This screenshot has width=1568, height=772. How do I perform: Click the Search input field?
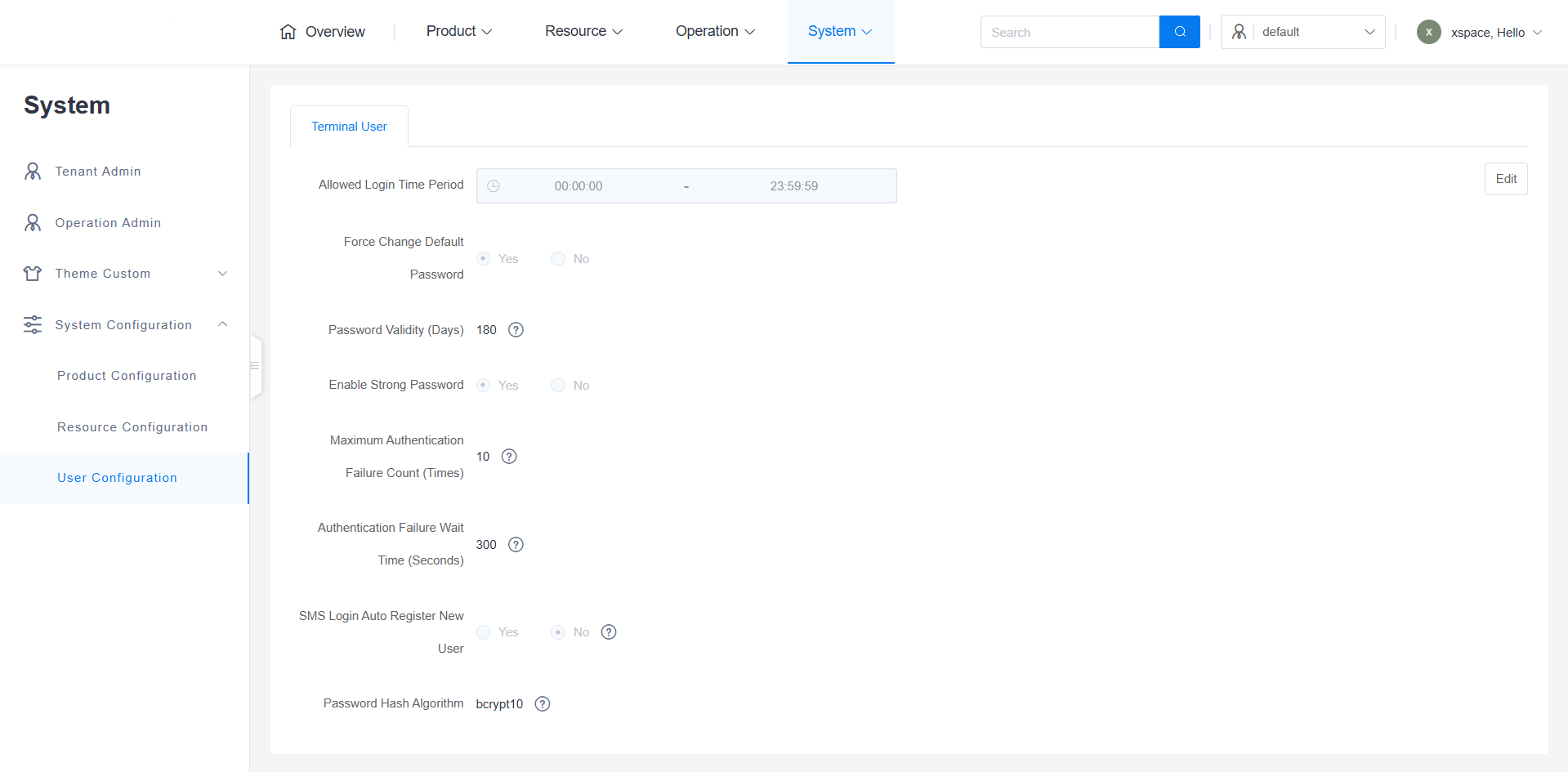pyautogui.click(x=1069, y=32)
